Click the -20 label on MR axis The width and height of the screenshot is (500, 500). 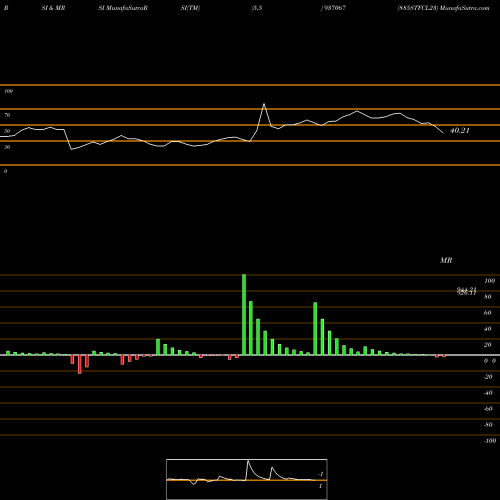(488, 377)
